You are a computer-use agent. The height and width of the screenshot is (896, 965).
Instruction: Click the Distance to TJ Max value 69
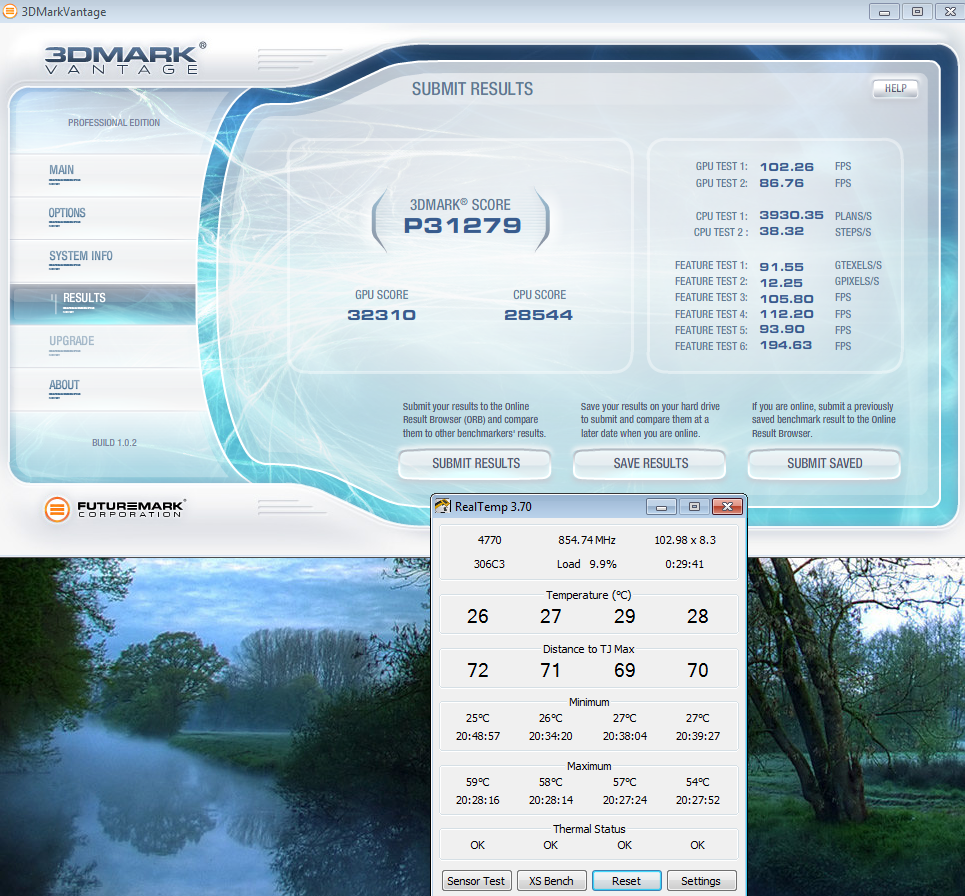[x=625, y=670]
